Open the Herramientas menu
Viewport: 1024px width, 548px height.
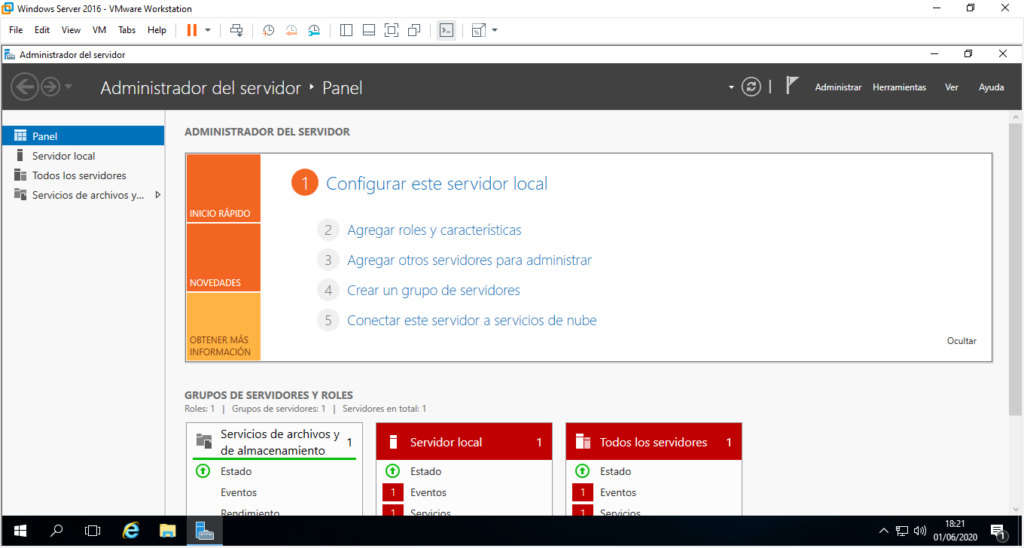pos(899,87)
